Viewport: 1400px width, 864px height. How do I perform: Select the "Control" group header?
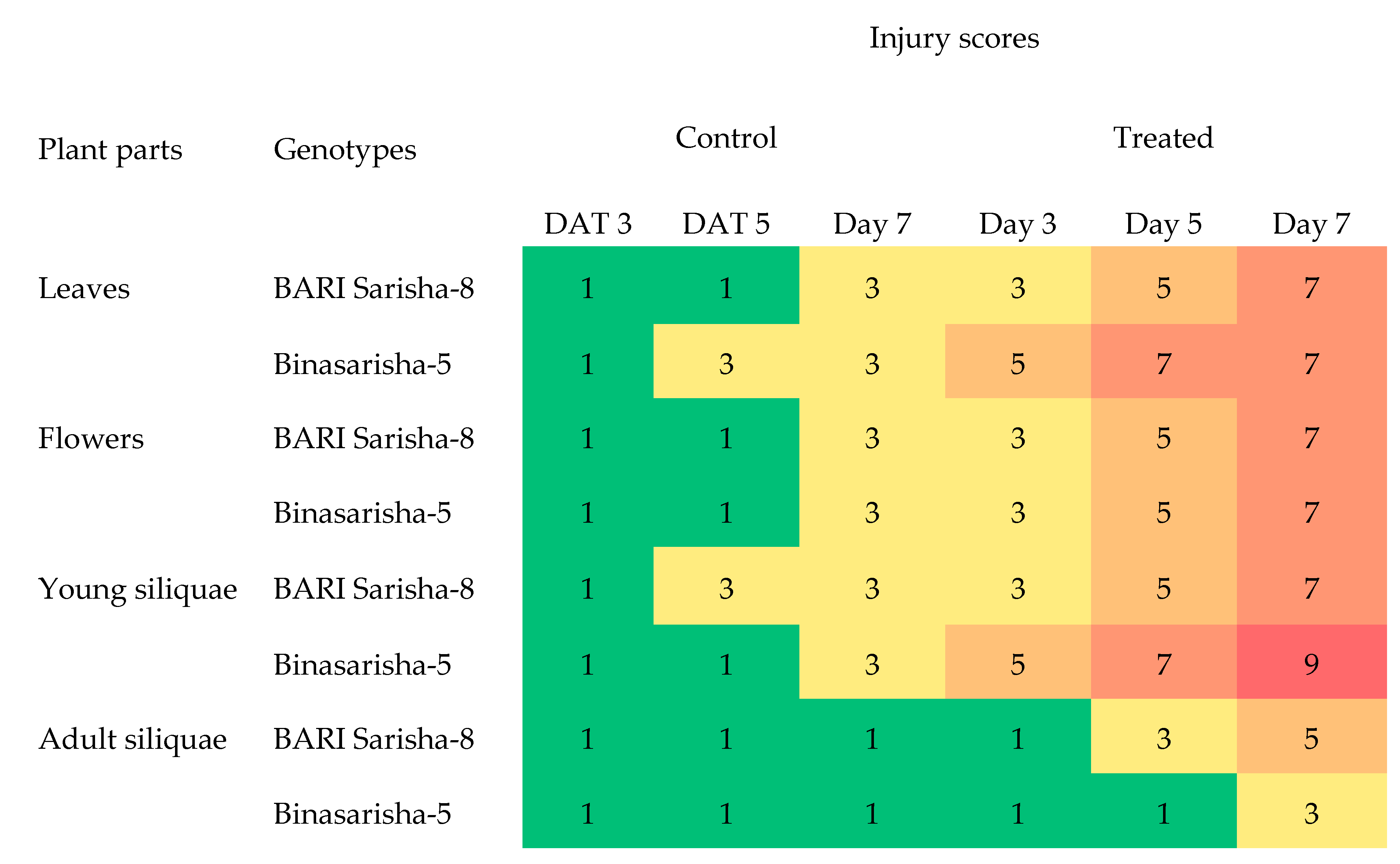[726, 138]
